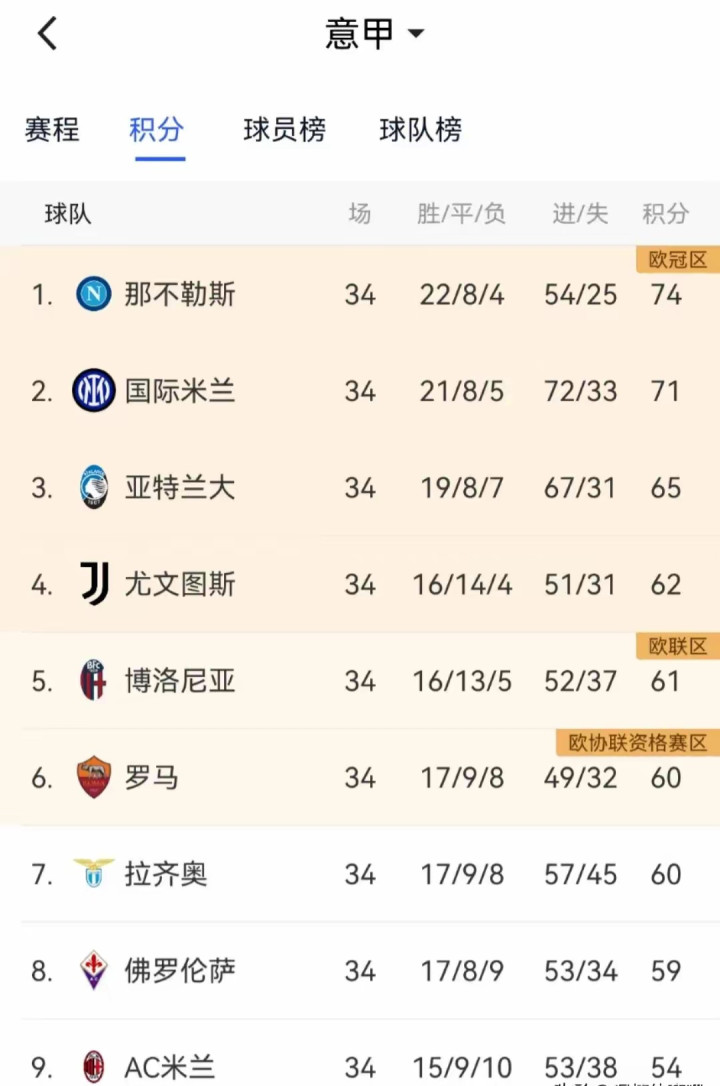
Task: Tap the Lazio eagle crest
Action: 93,873
